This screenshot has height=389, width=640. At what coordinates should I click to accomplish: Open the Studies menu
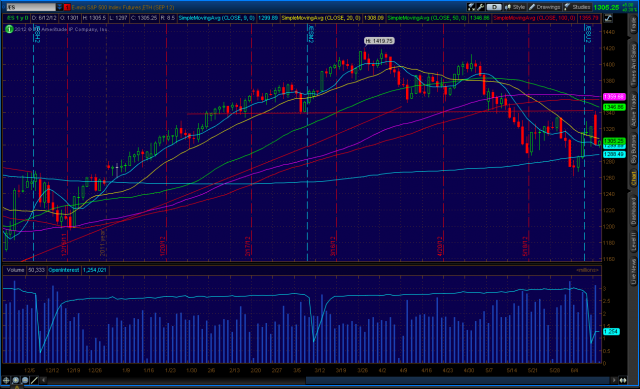tap(577, 7)
